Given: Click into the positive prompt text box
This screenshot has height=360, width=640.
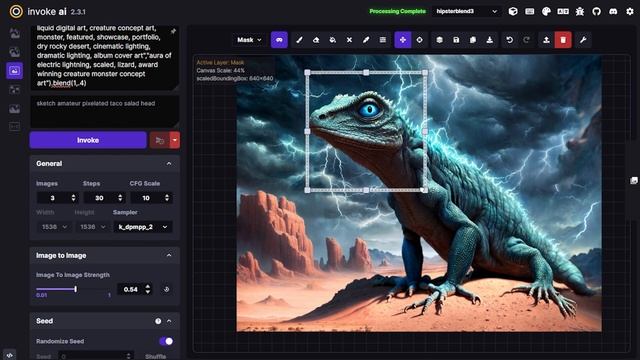Looking at the screenshot, I should tap(104, 58).
